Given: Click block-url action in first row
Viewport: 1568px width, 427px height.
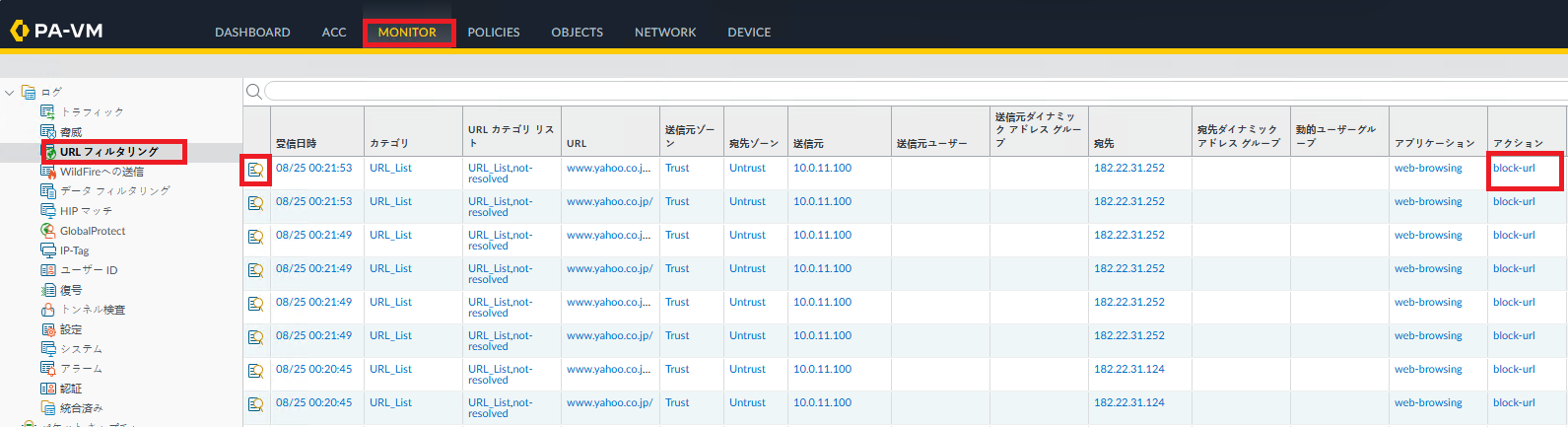Looking at the screenshot, I should click(x=1514, y=169).
